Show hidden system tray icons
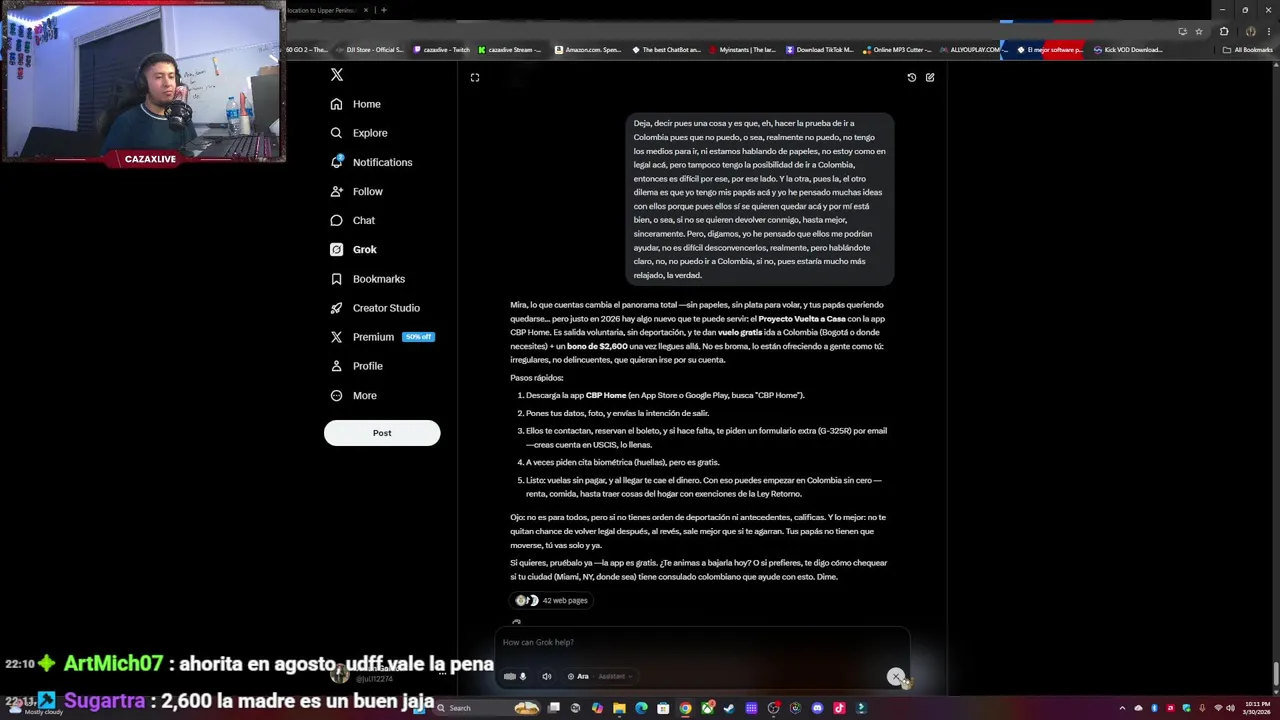Screen dimensions: 1280x720 coord(1122,708)
